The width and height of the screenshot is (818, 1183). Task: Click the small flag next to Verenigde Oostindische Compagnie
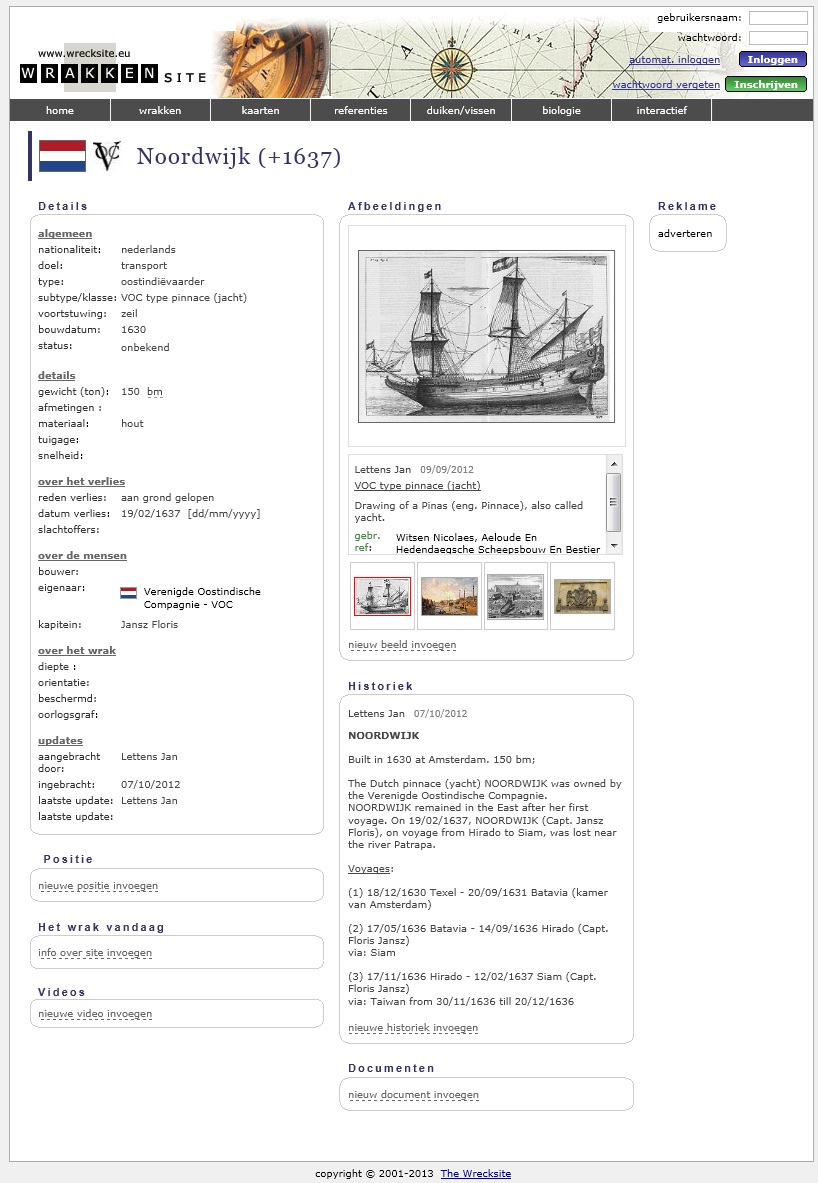(128, 593)
